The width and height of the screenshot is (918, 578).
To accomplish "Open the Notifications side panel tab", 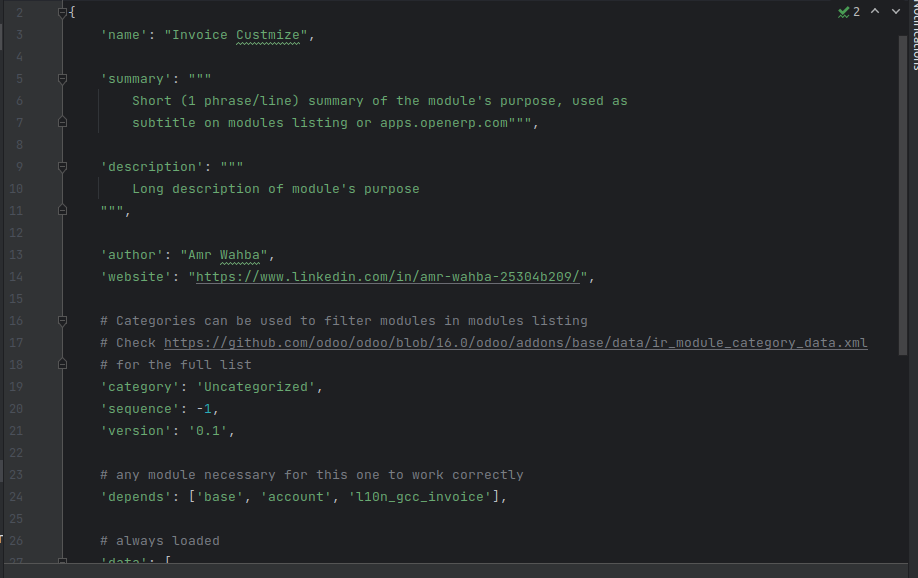I will point(914,35).
